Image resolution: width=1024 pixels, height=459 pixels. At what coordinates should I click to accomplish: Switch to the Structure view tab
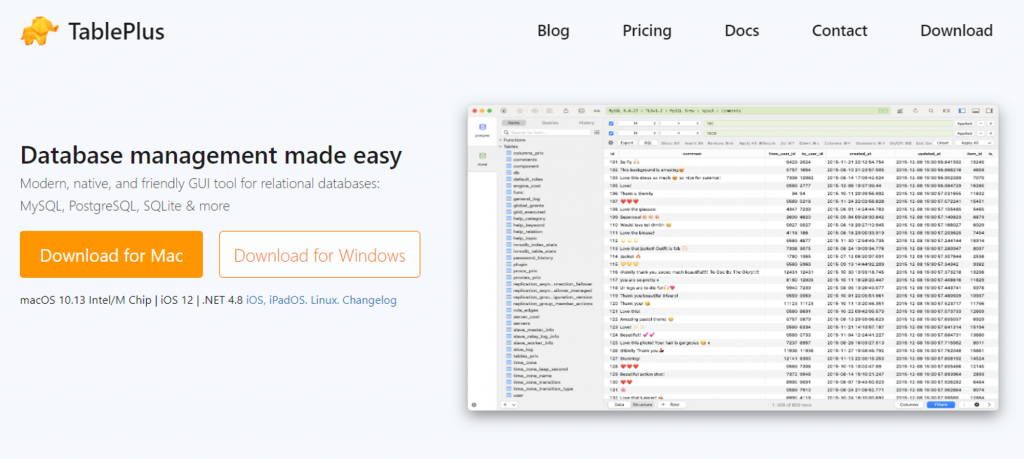point(642,405)
